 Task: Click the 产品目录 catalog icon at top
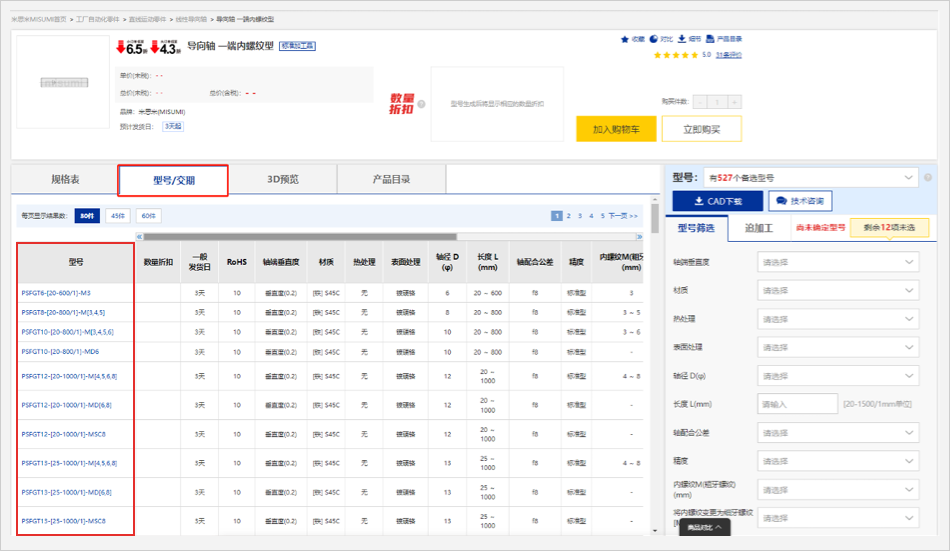[710, 39]
